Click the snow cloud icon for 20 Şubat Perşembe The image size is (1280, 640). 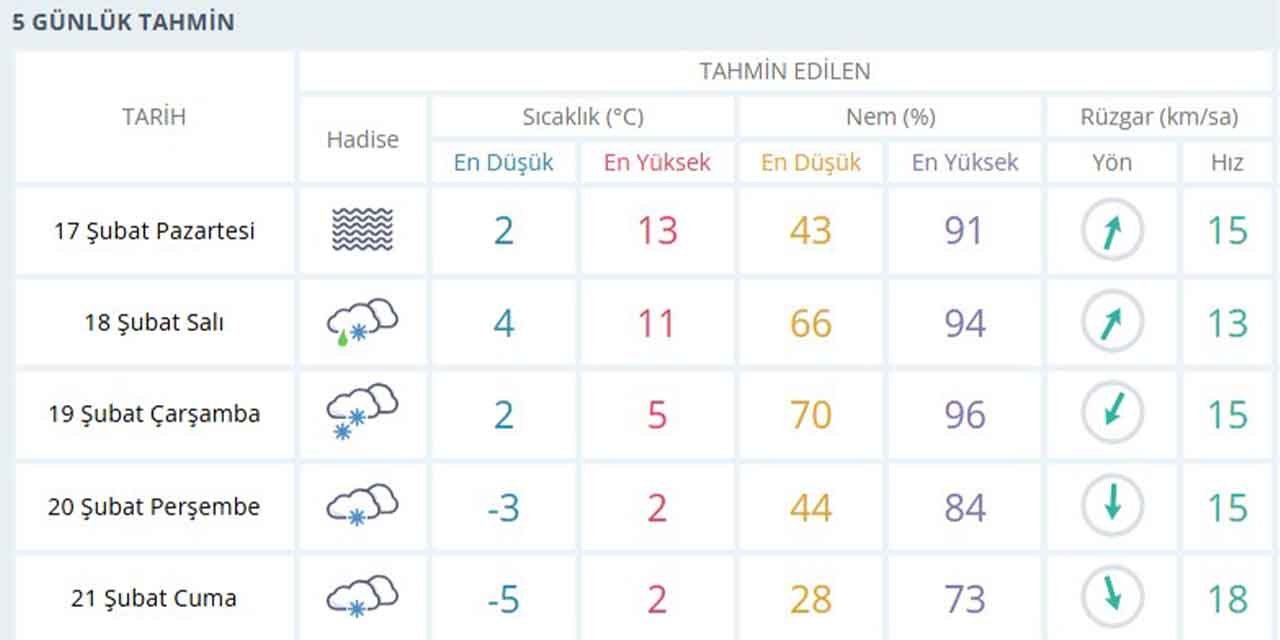(x=362, y=506)
